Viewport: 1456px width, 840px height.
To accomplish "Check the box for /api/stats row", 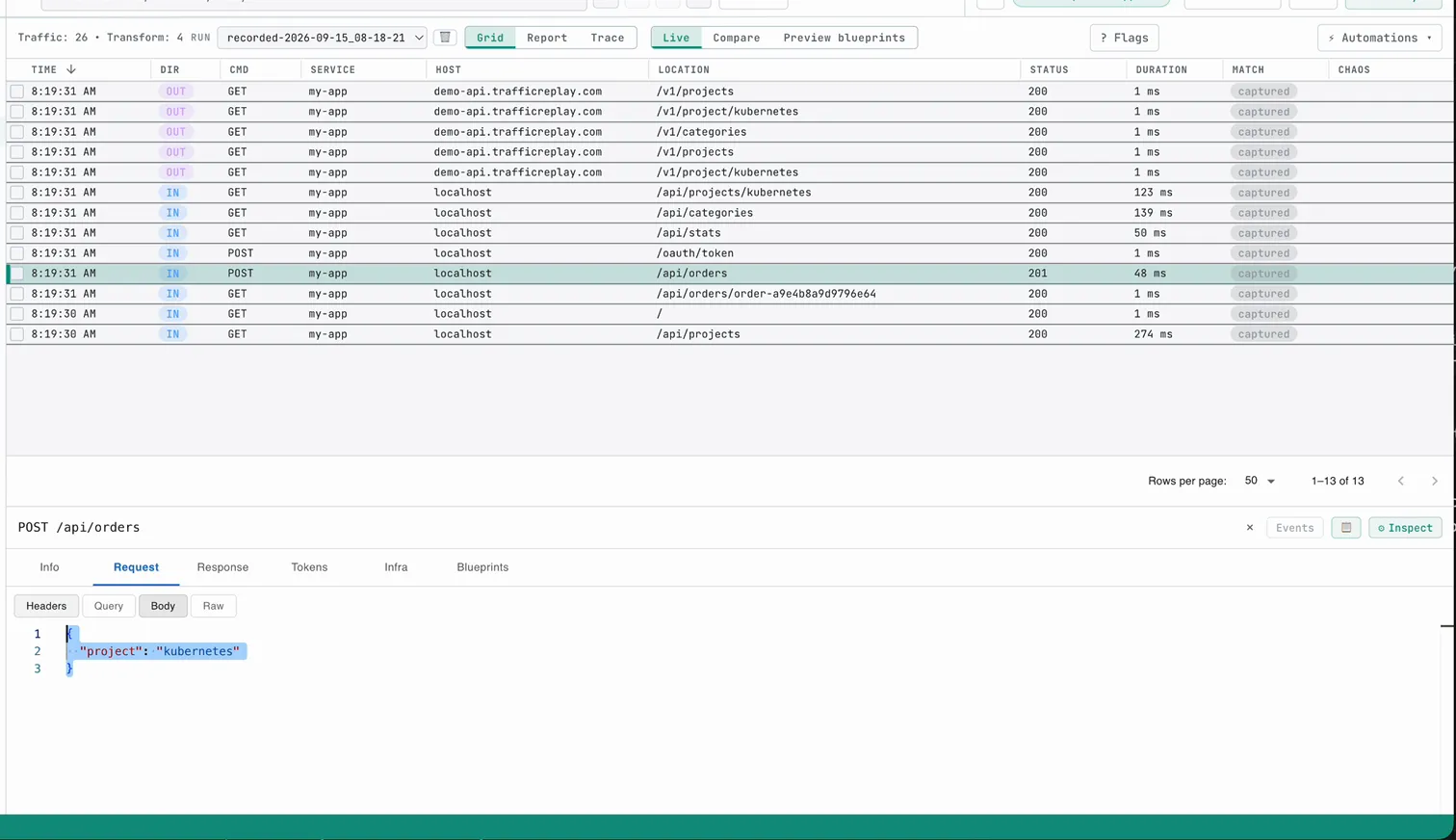I will click(x=17, y=233).
